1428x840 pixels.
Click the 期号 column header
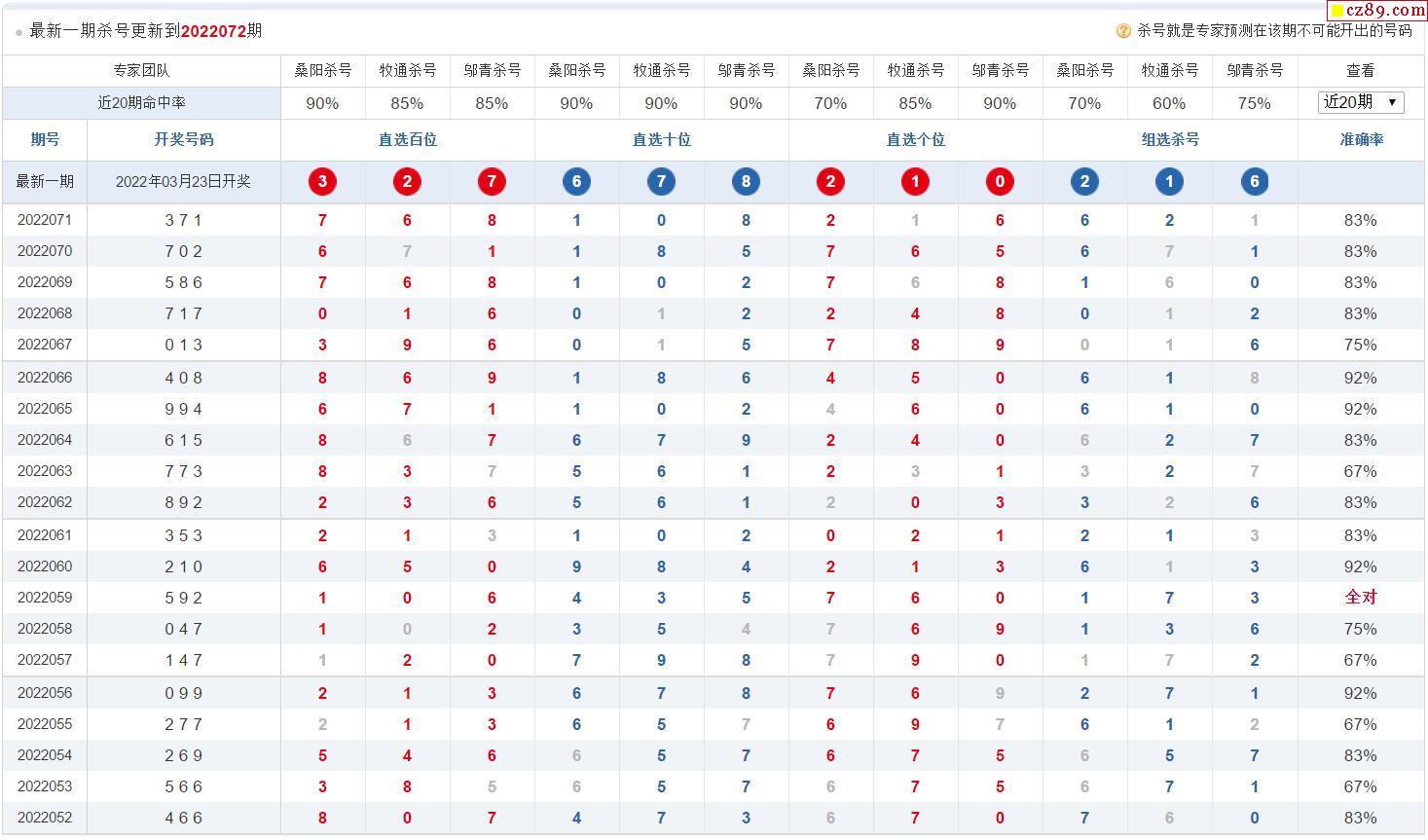45,140
